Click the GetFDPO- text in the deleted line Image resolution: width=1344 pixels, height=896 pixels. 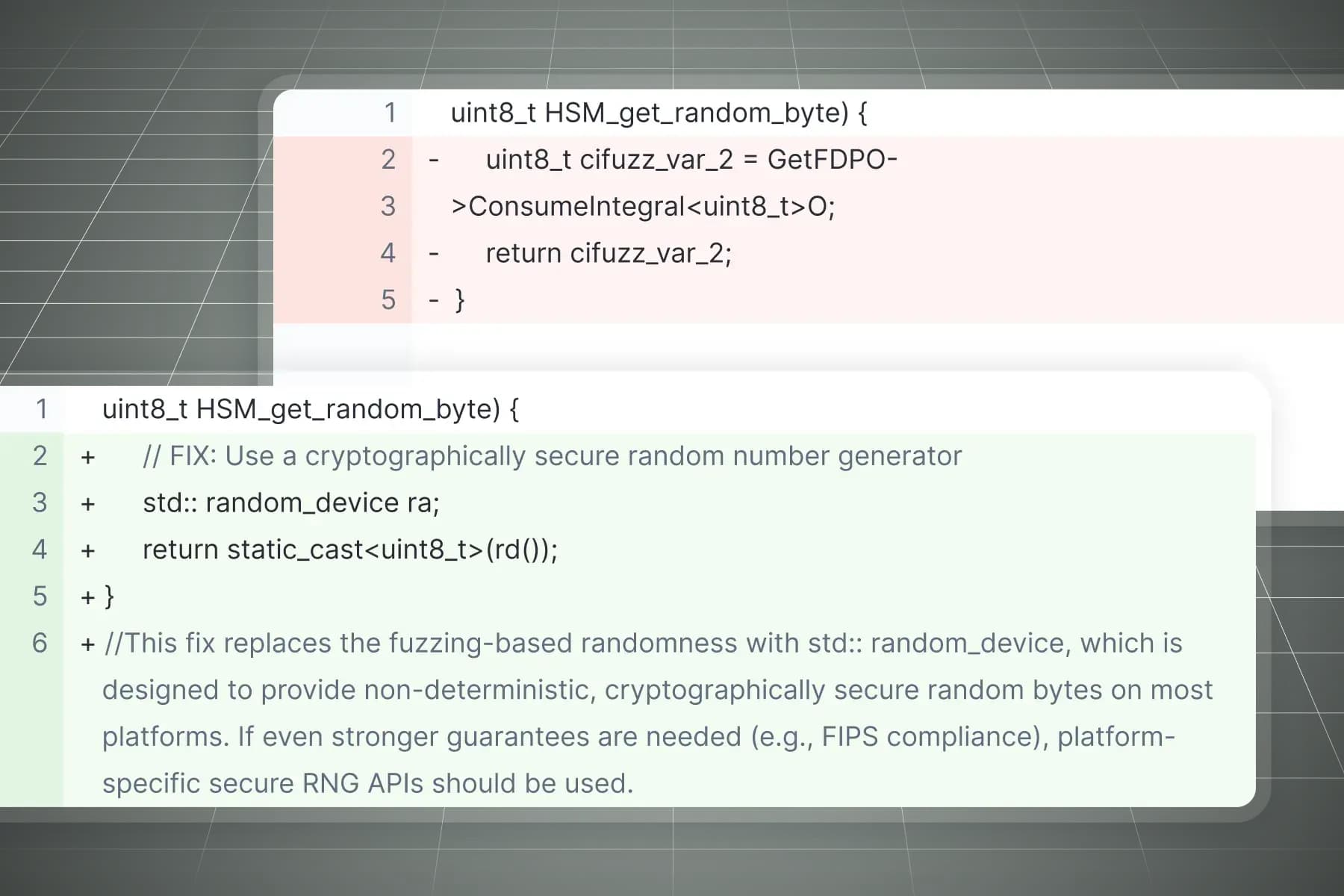832,160
